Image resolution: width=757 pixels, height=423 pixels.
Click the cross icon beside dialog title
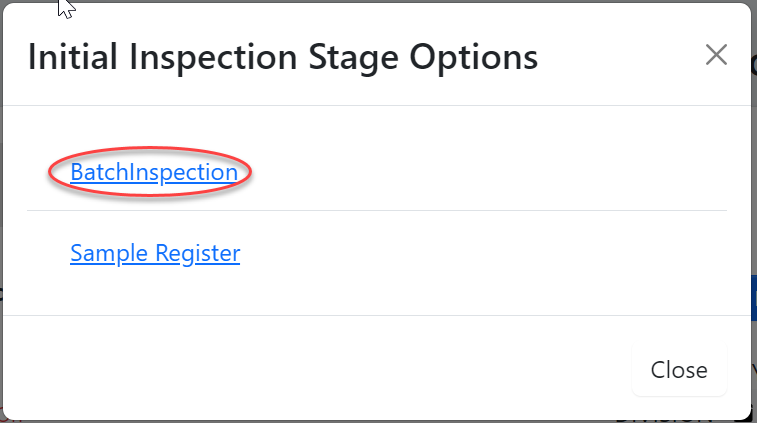point(716,55)
